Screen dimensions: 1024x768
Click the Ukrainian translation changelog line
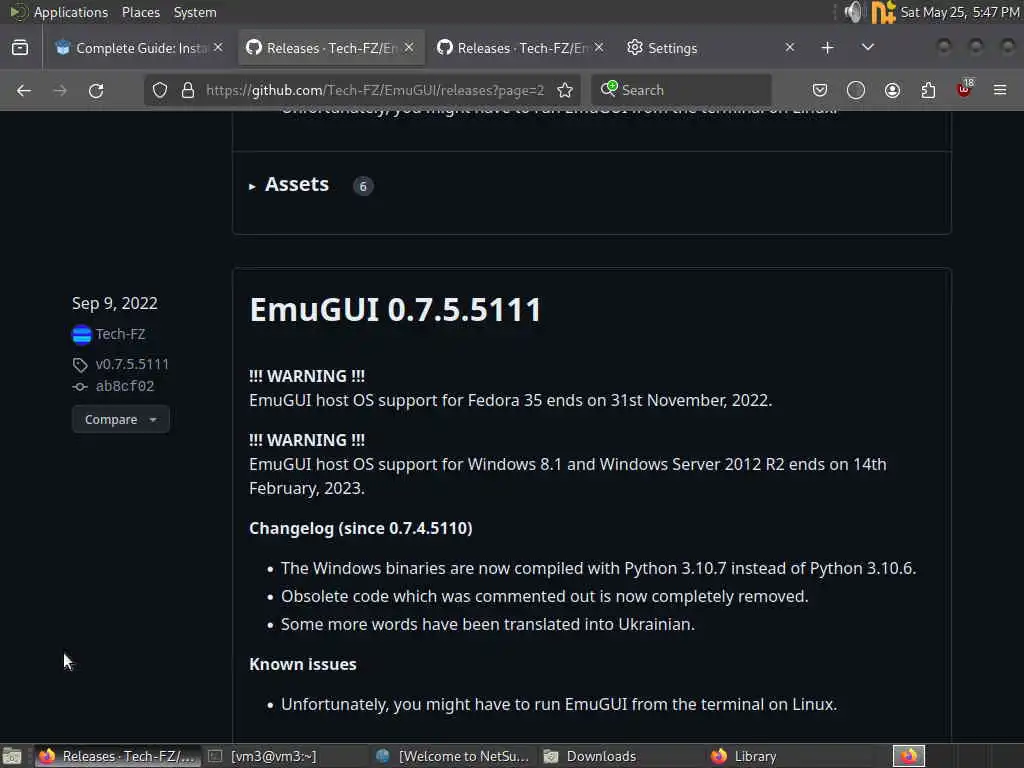pos(487,624)
